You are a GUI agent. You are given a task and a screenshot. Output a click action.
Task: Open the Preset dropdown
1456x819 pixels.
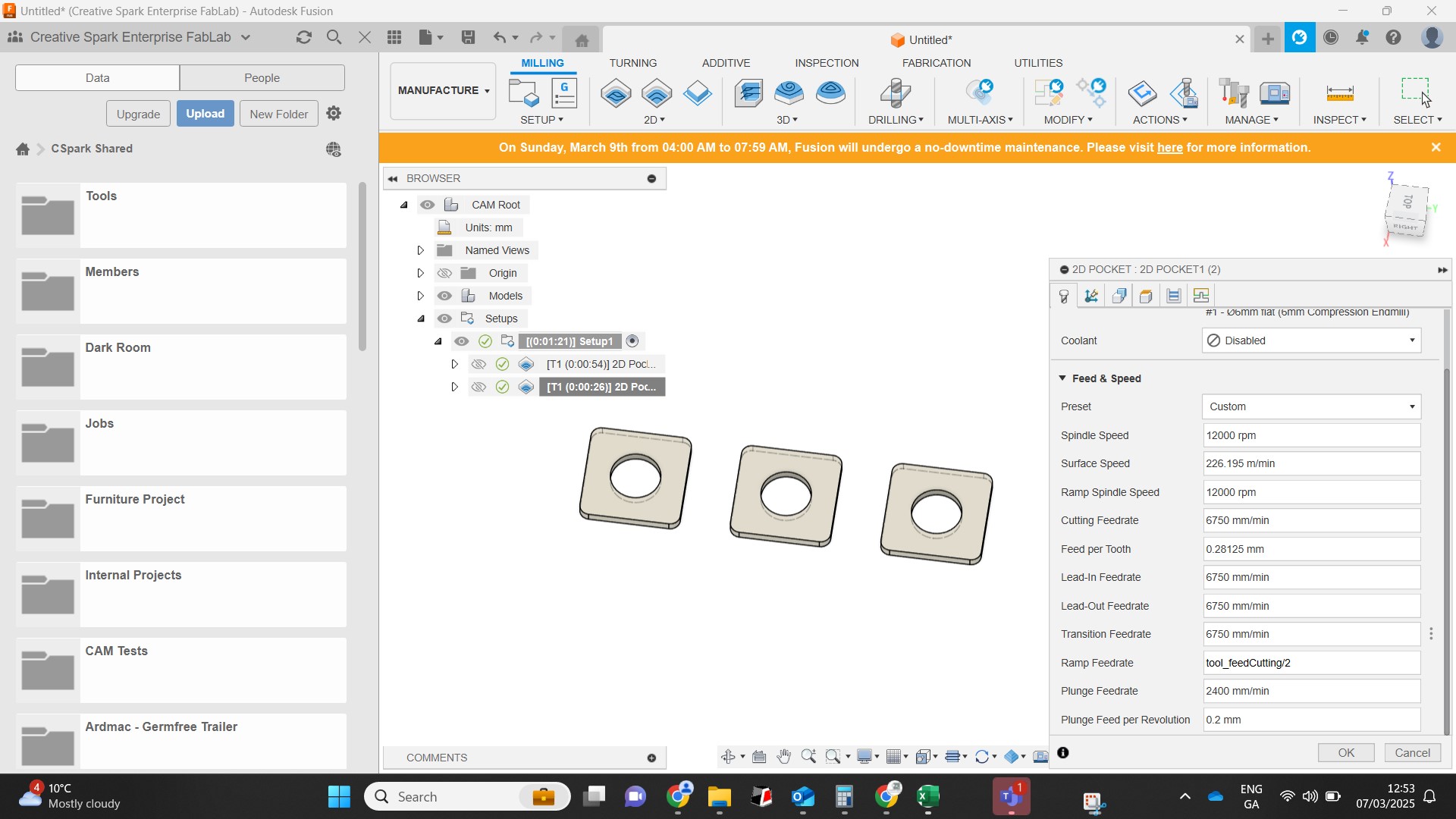click(x=1311, y=406)
